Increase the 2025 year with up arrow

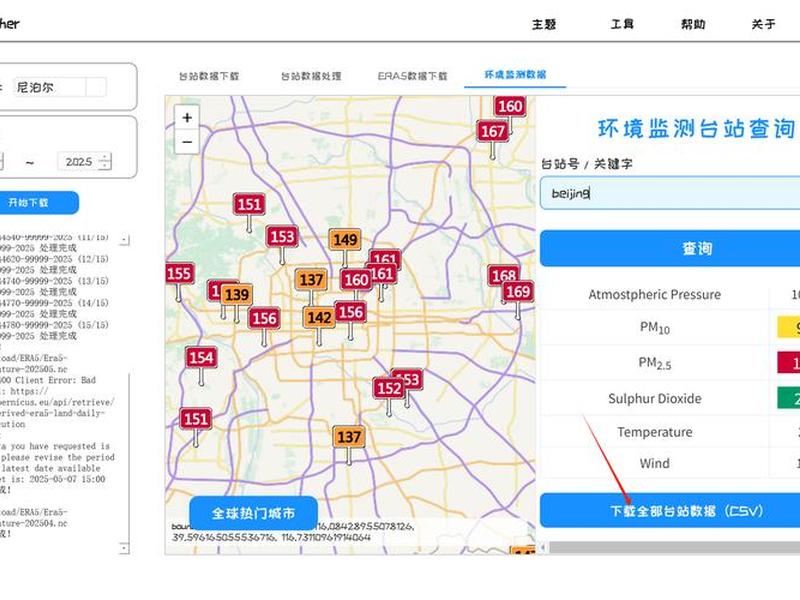[105, 157]
